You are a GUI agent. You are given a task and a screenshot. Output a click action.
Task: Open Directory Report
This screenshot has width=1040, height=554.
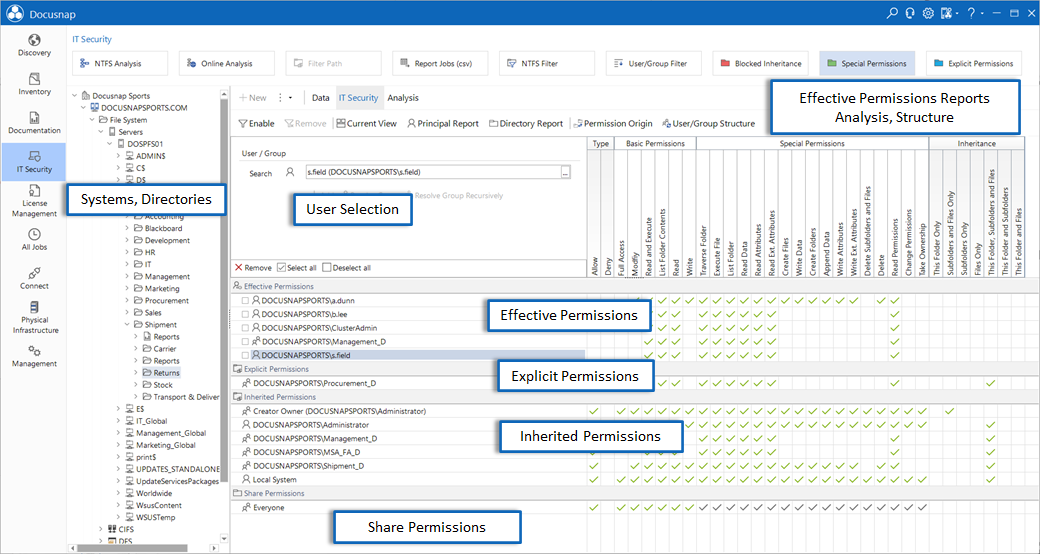tap(526, 123)
